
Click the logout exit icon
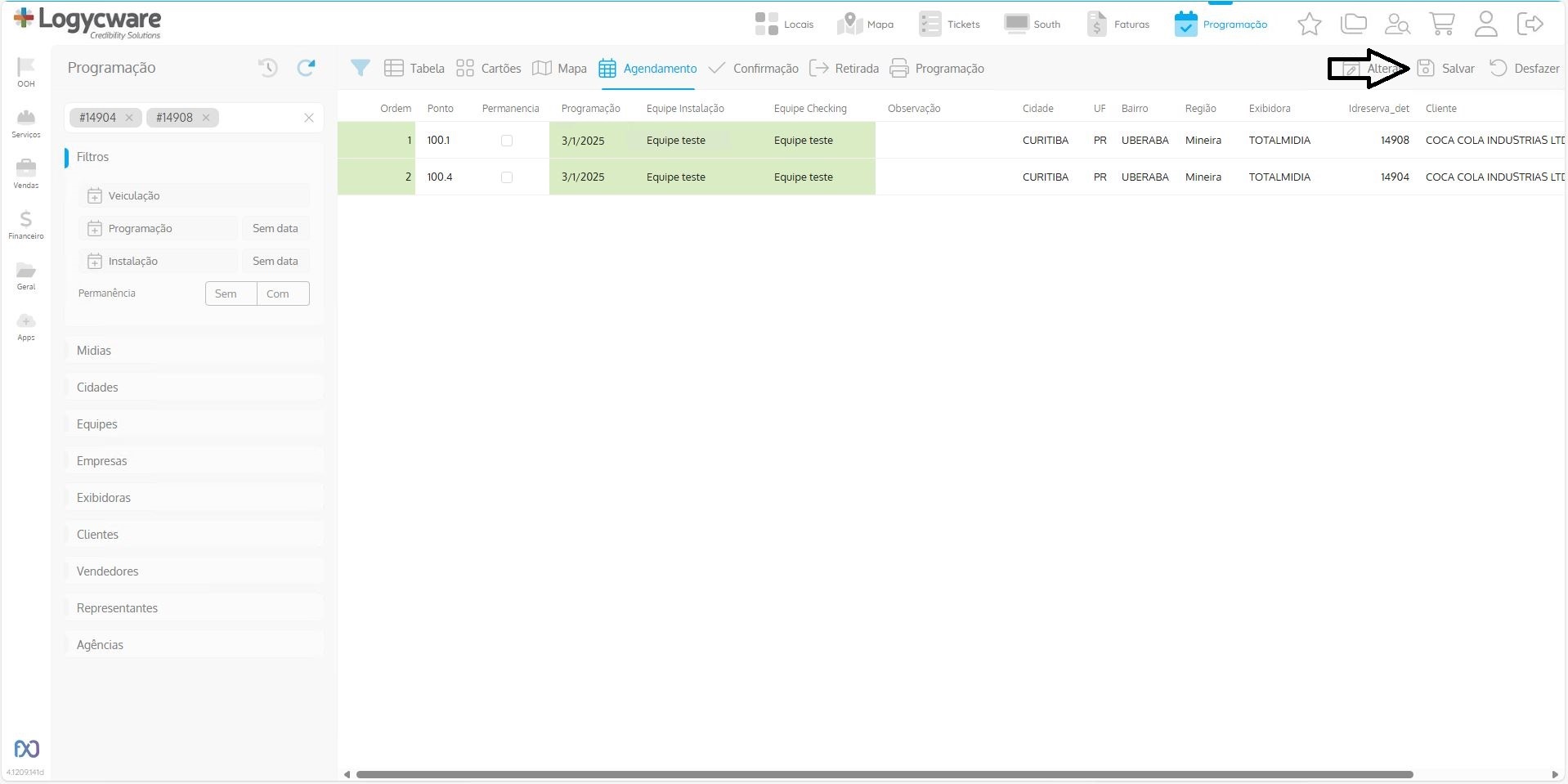click(x=1530, y=24)
